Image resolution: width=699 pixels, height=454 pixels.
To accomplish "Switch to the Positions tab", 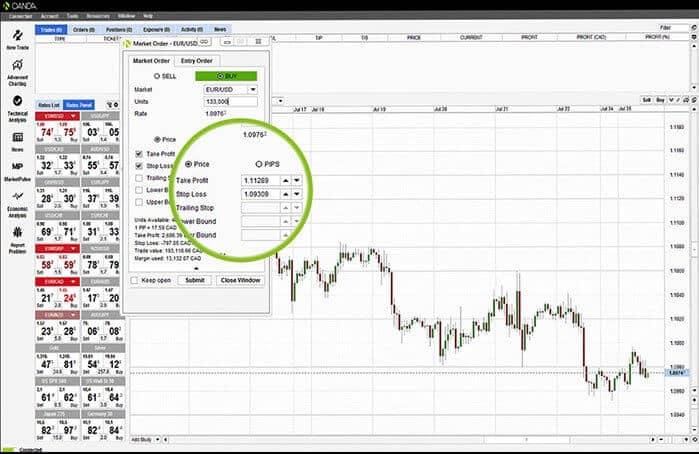I will tap(119, 29).
